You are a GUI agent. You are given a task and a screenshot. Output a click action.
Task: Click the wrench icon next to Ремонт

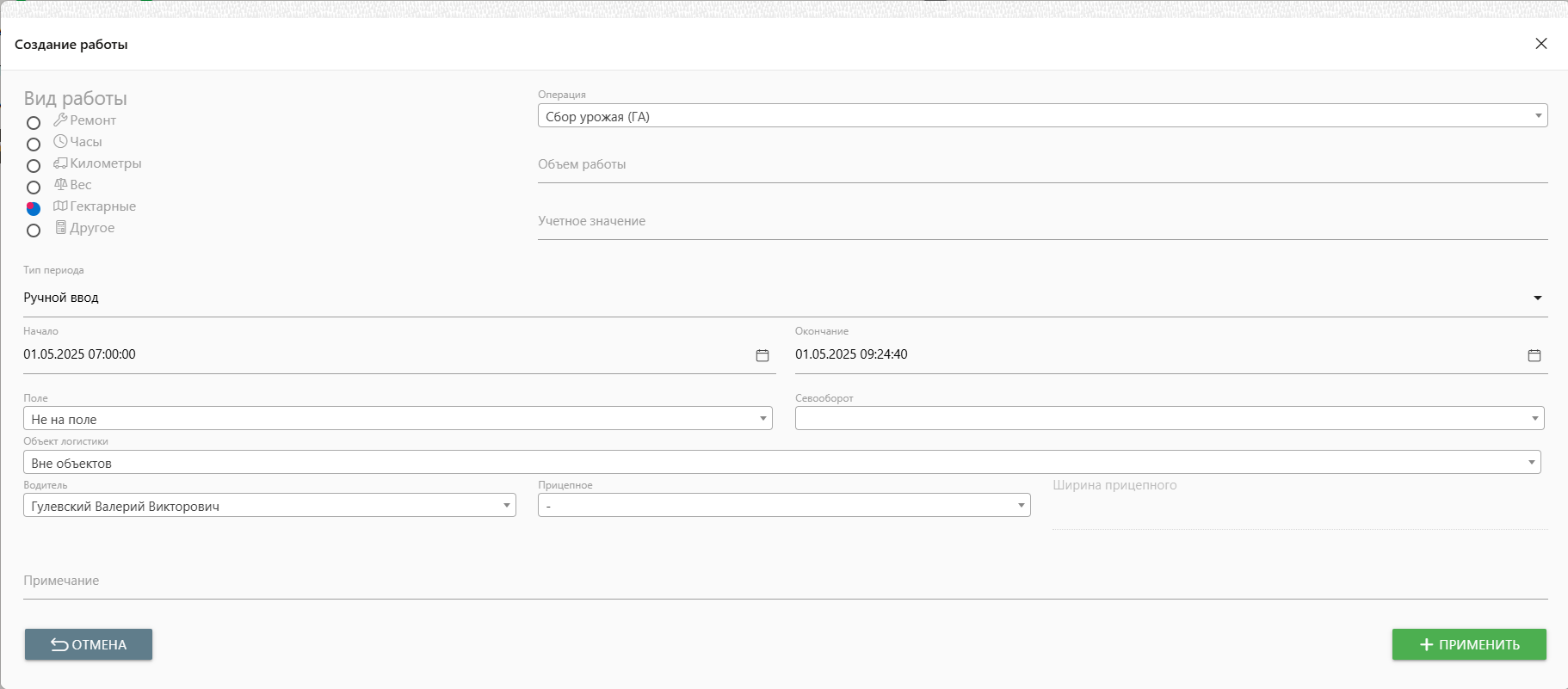60,120
